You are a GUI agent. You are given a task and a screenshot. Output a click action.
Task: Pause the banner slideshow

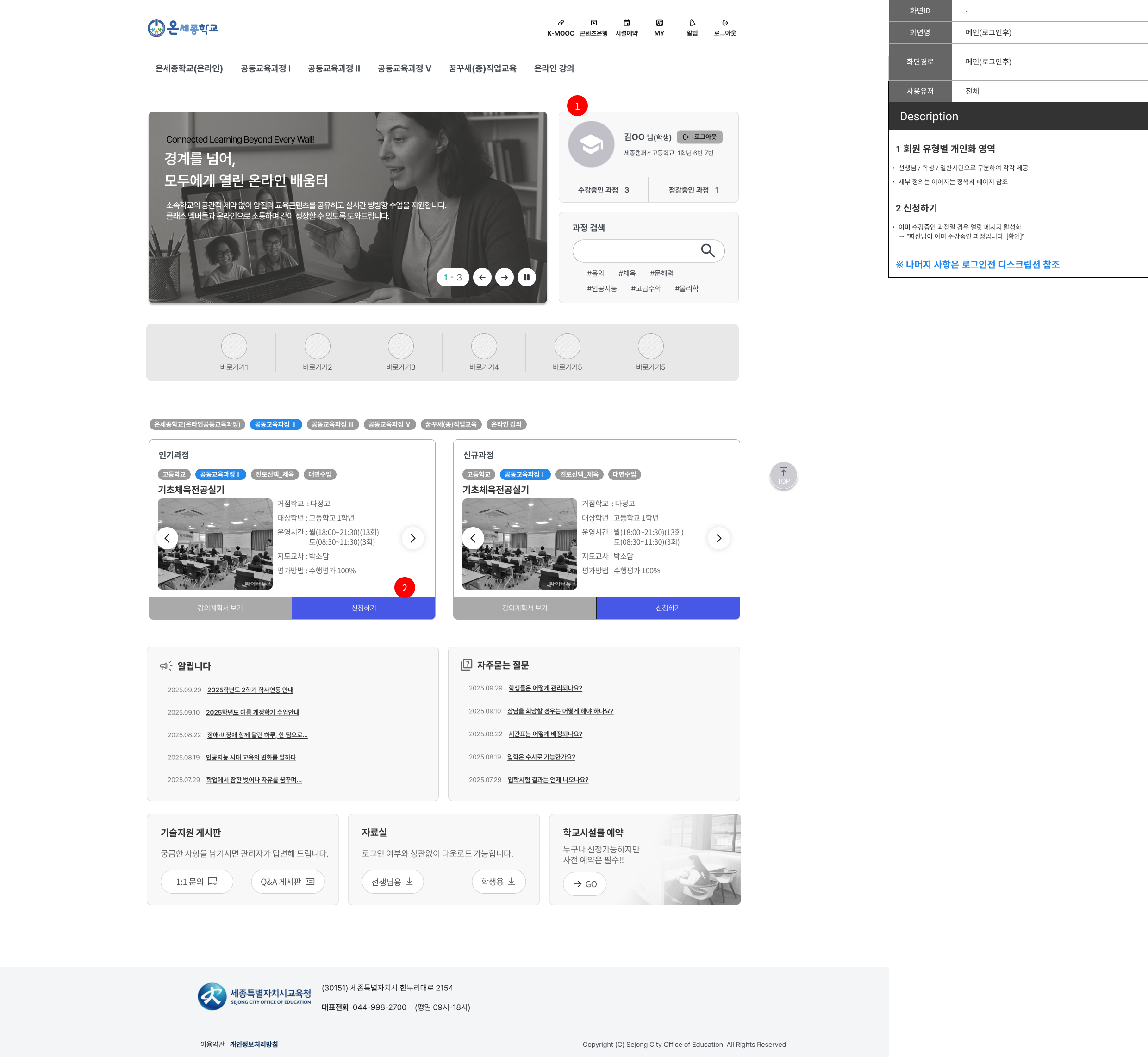point(527,277)
